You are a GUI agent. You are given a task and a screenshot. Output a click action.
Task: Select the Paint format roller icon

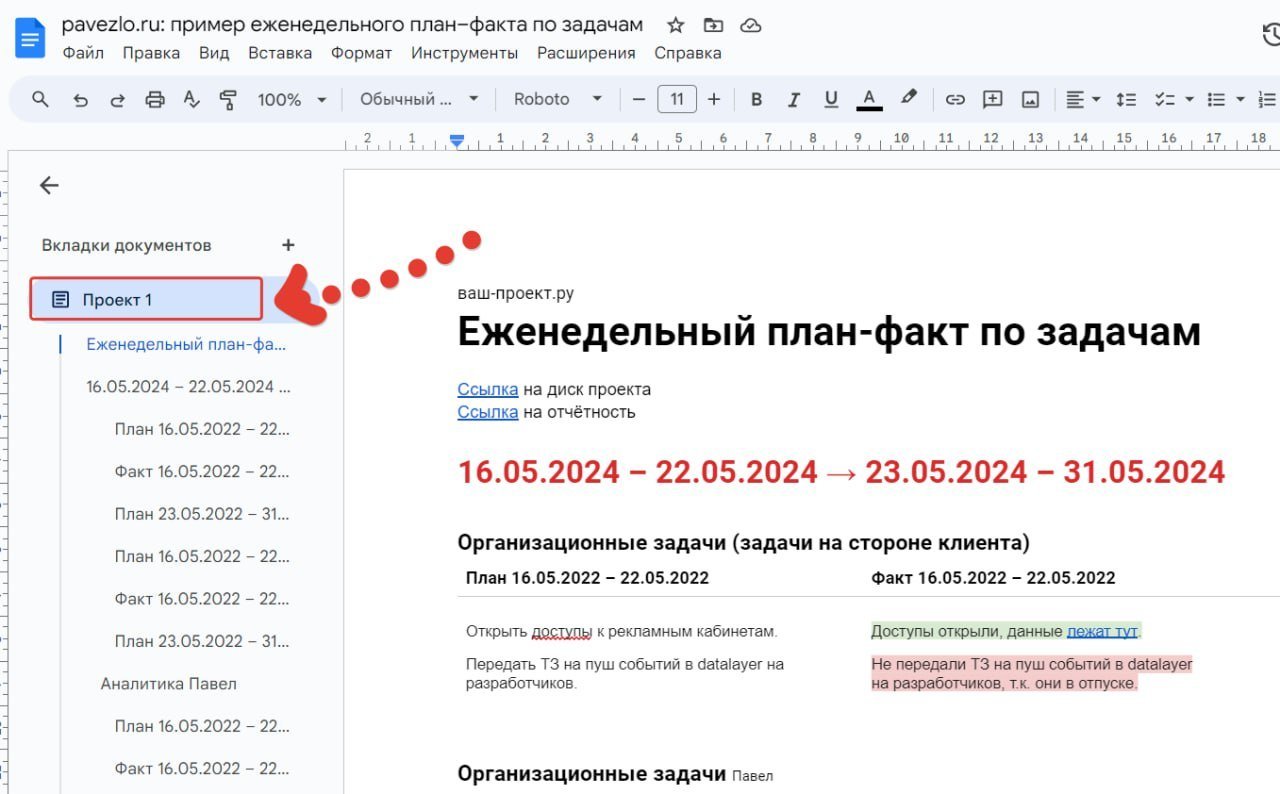click(228, 99)
